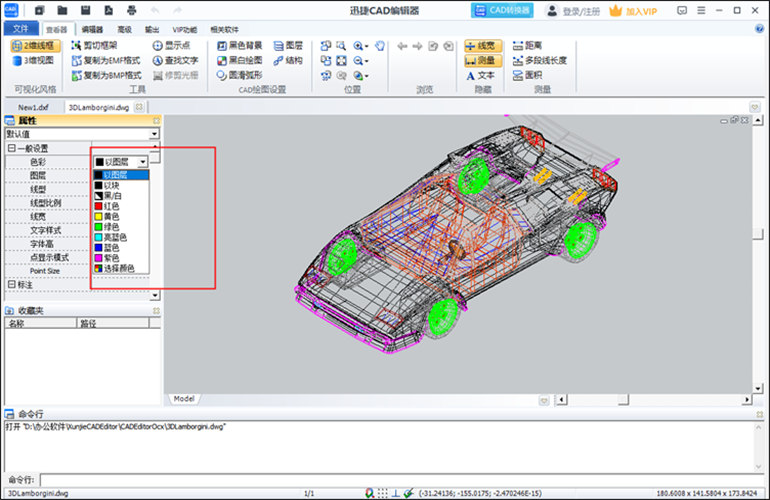The height and width of the screenshot is (500, 770).
Task: Click the printer icon in title bar
Action: point(132,10)
